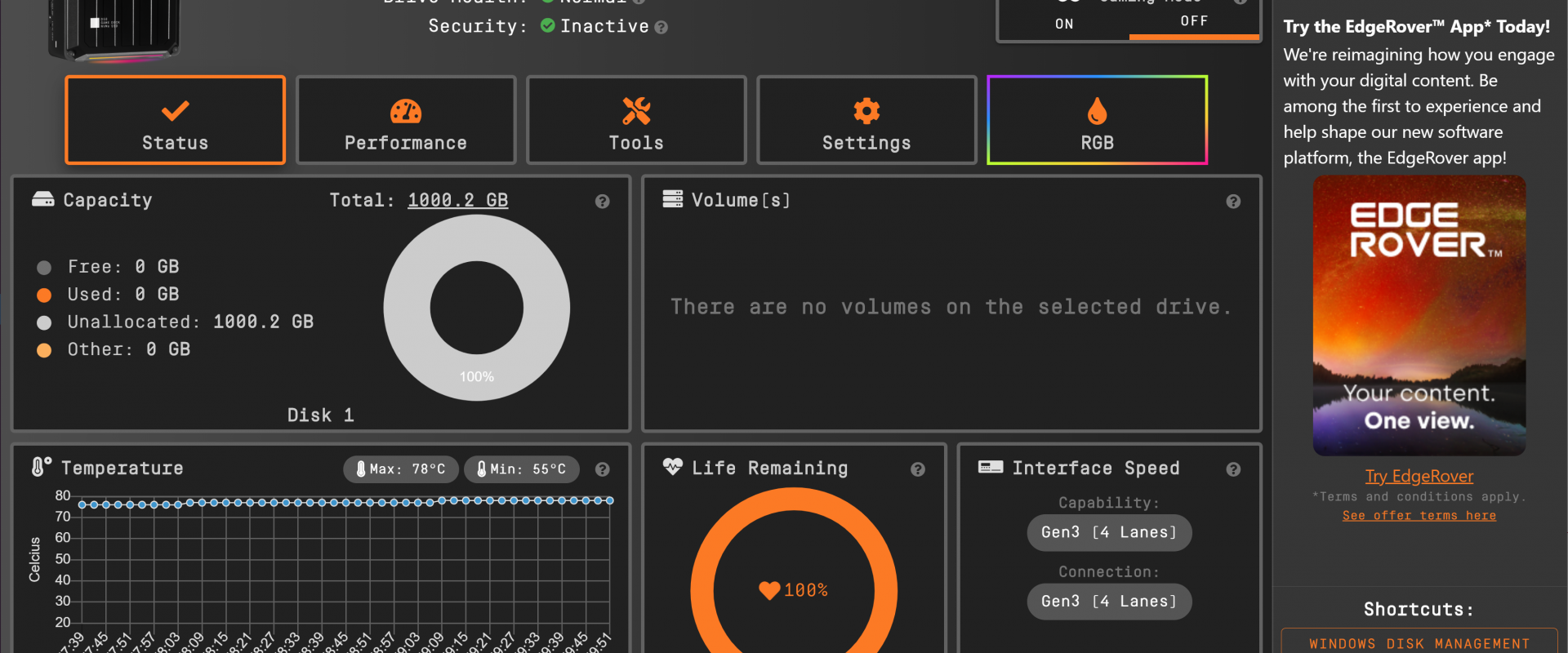Click the 'Unallocated: 1000.2 GB' text
This screenshot has height=653, width=1568.
click(x=190, y=322)
